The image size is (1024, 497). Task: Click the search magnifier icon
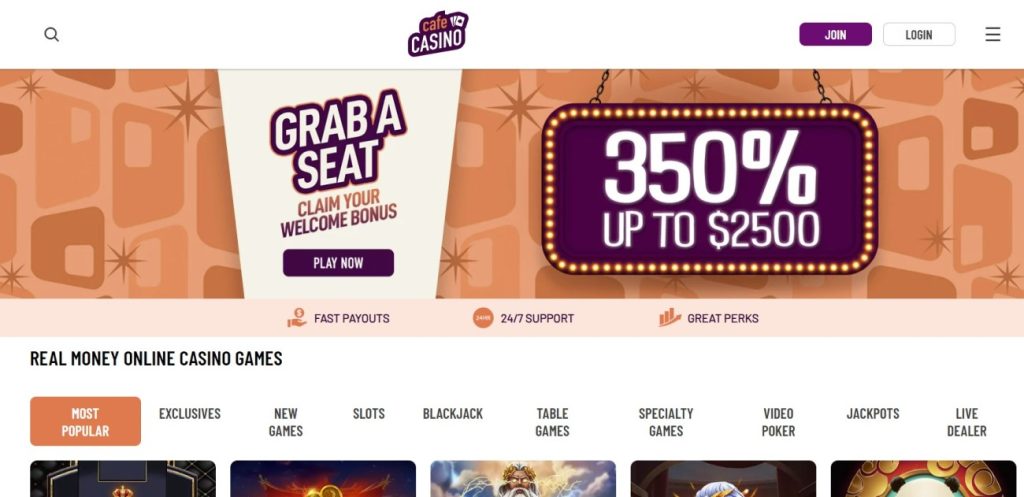(x=52, y=35)
